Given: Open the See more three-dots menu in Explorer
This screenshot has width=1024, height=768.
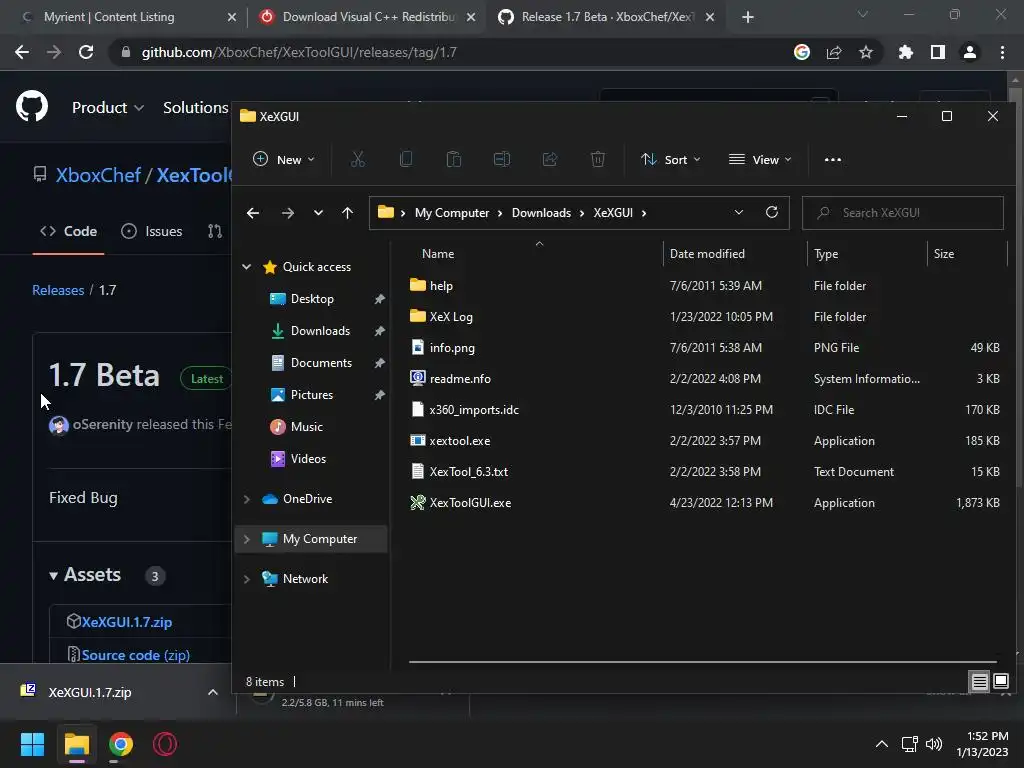Looking at the screenshot, I should 833,159.
